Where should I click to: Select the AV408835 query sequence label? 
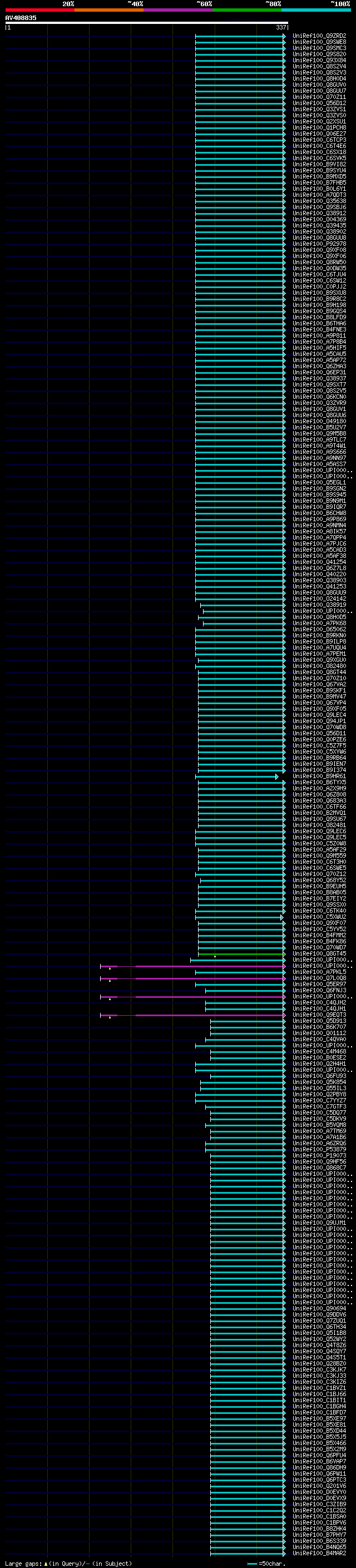21,18
